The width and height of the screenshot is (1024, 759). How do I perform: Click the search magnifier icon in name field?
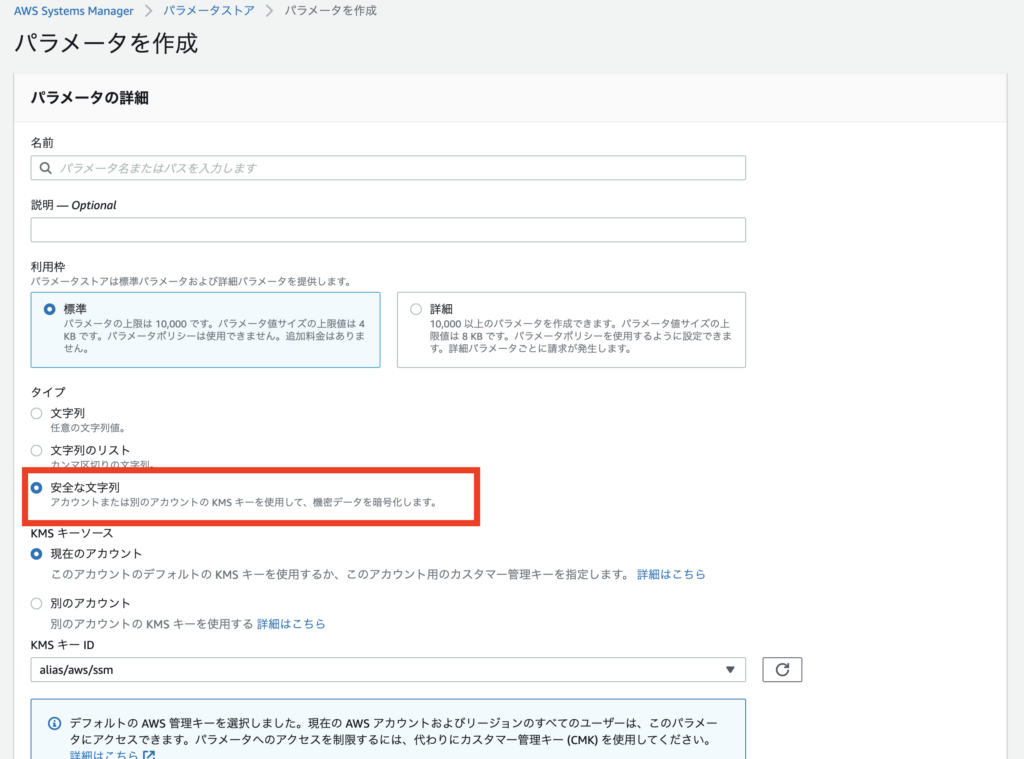[x=45, y=168]
